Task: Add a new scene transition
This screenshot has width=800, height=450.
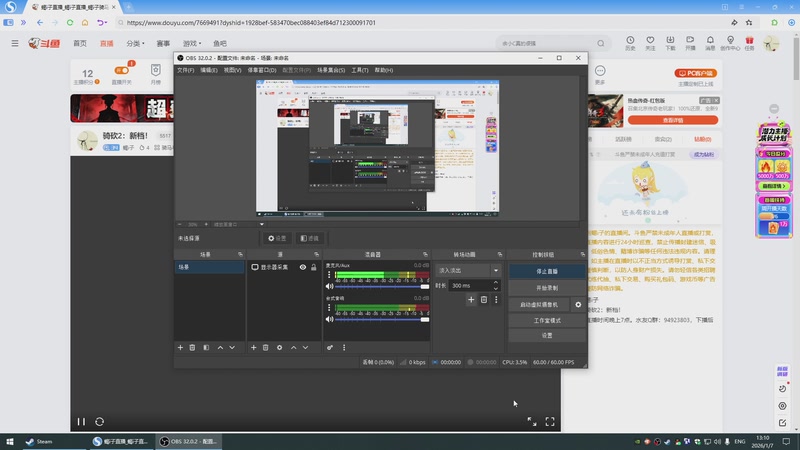Action: point(471,299)
